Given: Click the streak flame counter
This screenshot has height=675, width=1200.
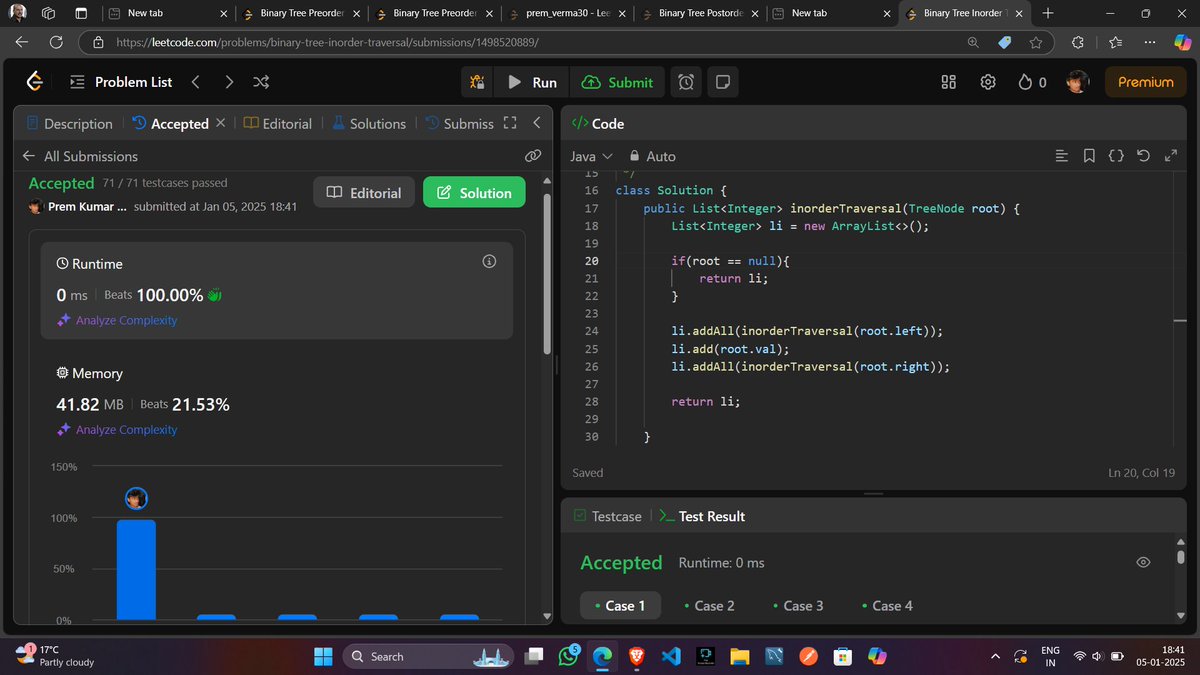Looking at the screenshot, I should (x=1032, y=82).
